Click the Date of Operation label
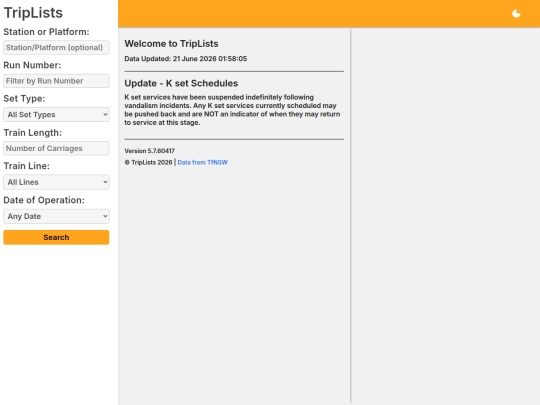Image resolution: width=540 pixels, height=405 pixels. 44,200
